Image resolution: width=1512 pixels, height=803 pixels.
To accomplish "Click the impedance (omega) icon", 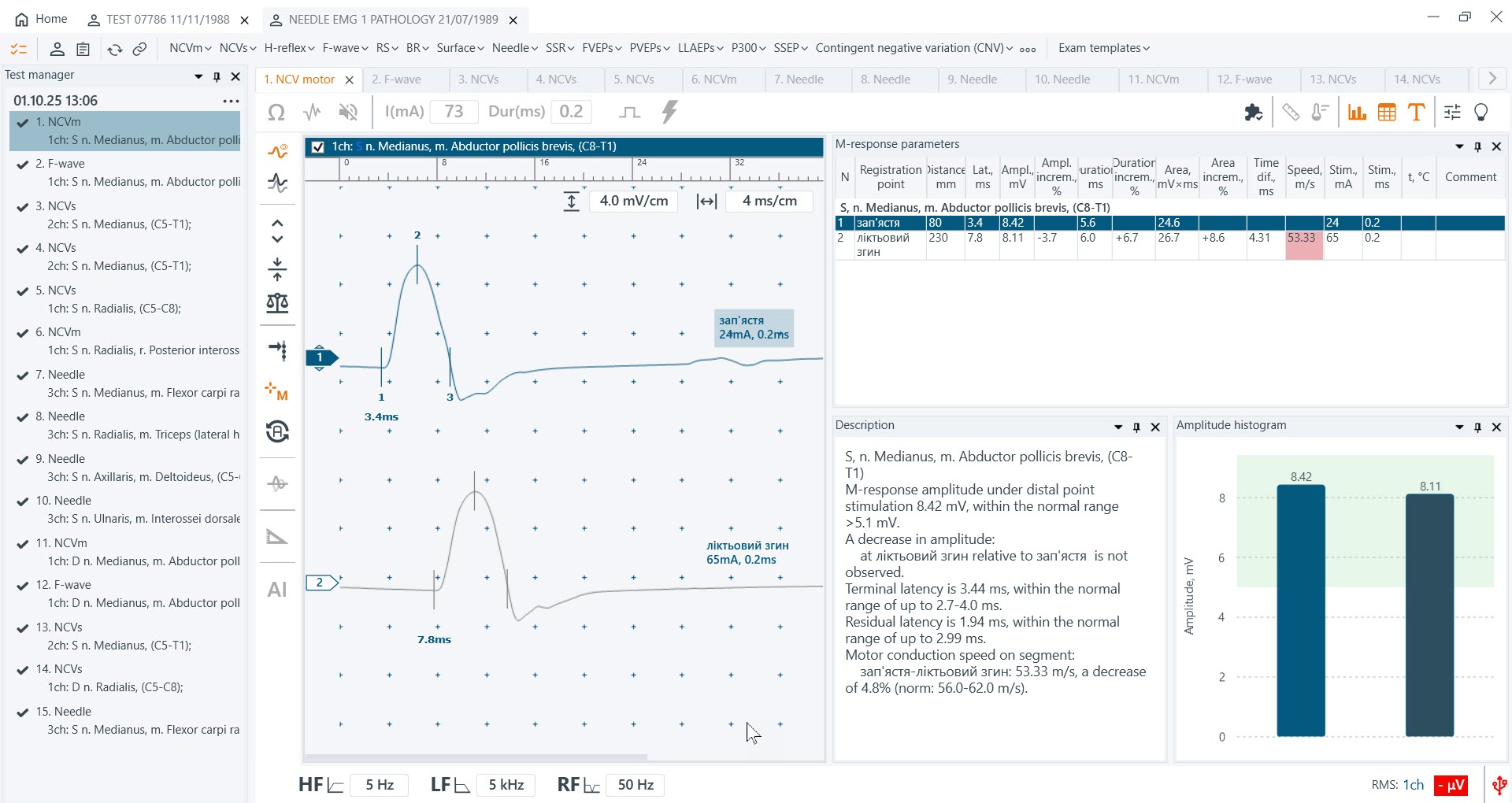I will click(276, 113).
